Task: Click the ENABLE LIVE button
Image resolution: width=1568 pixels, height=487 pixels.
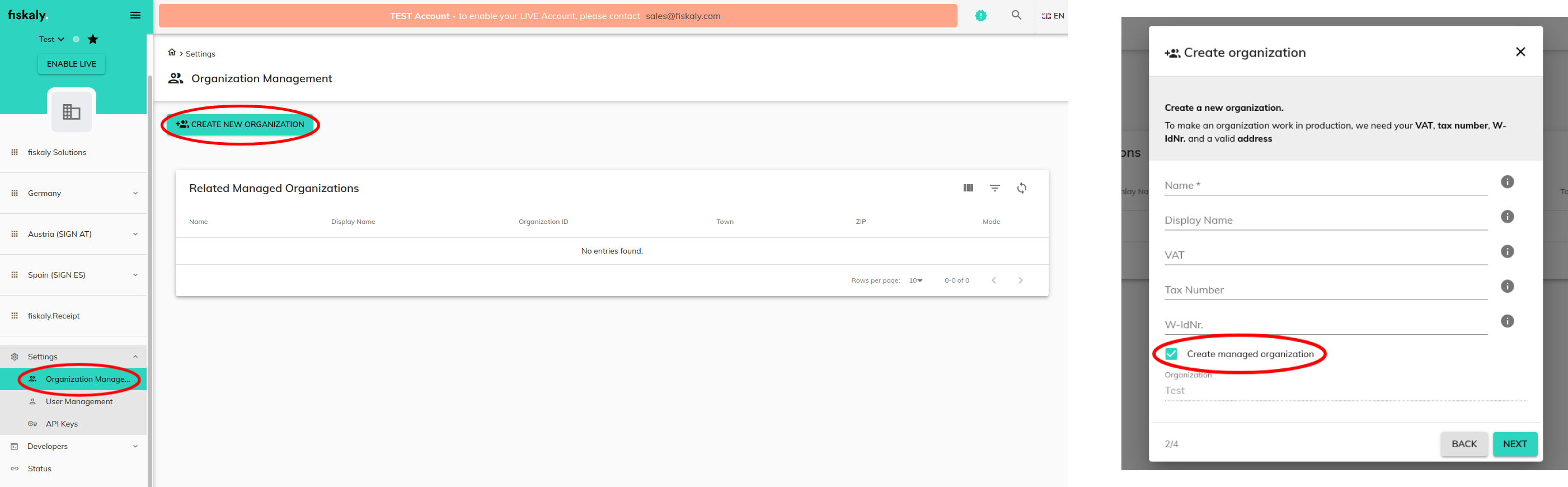Action: coord(71,64)
